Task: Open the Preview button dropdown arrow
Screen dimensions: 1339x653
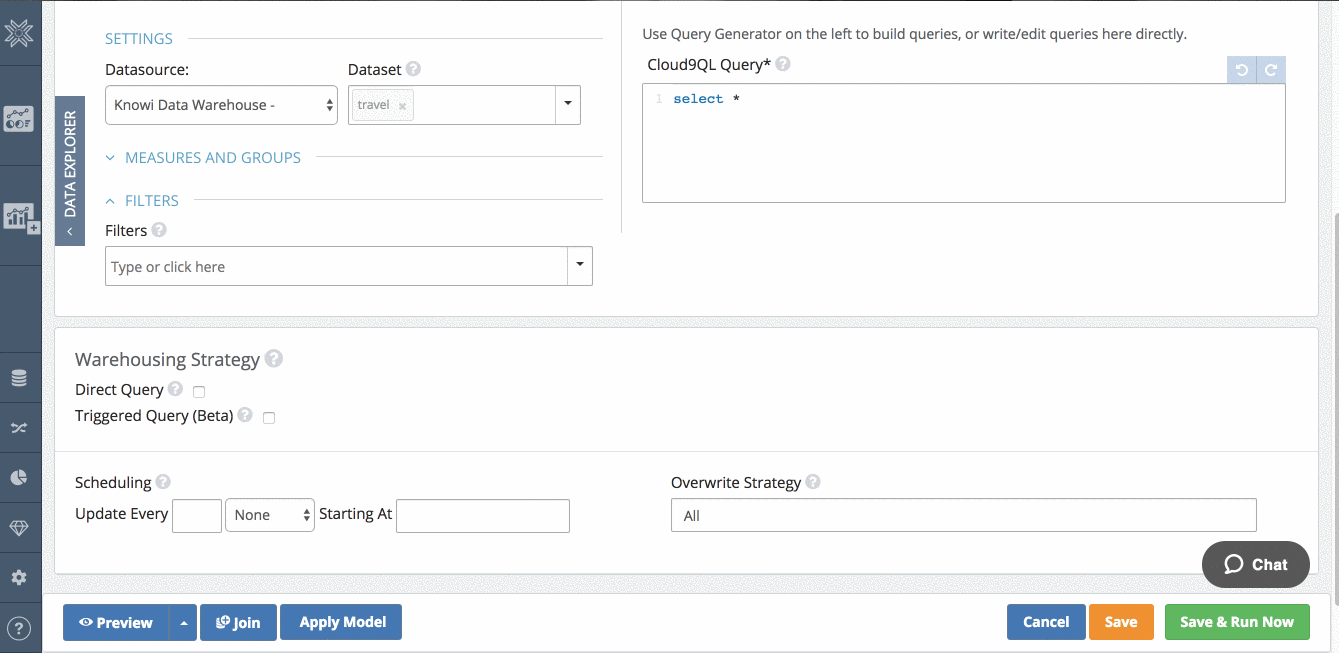Action: [183, 622]
